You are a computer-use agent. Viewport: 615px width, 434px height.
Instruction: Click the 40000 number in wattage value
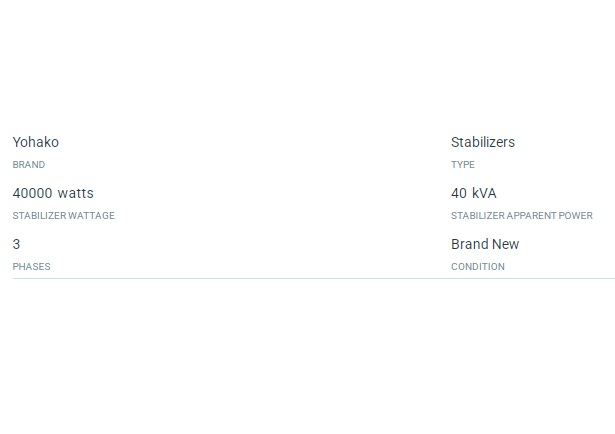coord(32,193)
